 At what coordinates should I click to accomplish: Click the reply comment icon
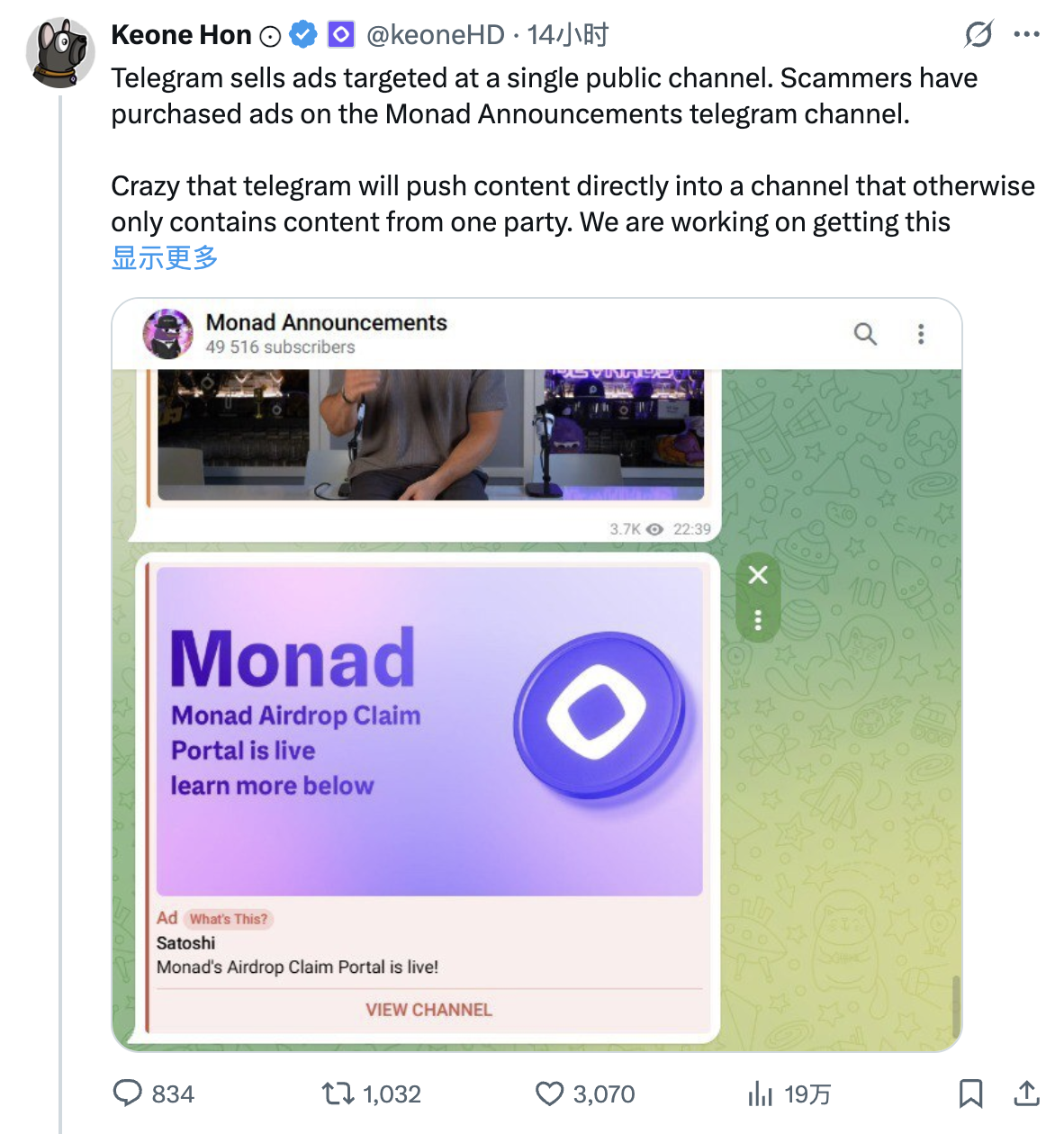128,1093
